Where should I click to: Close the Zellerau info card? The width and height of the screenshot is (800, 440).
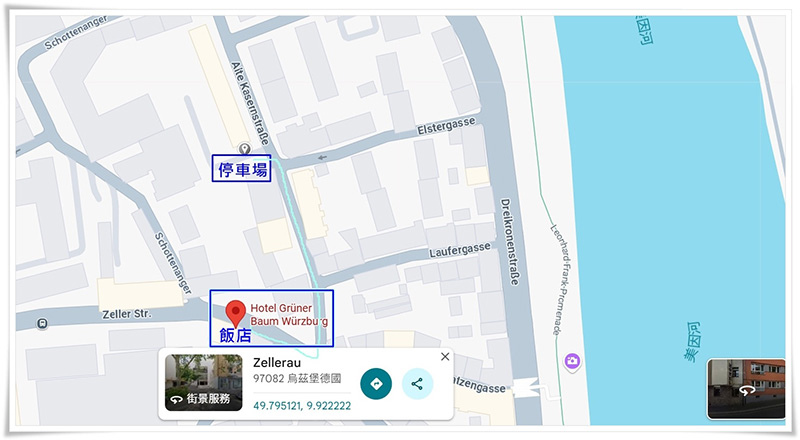(x=445, y=356)
